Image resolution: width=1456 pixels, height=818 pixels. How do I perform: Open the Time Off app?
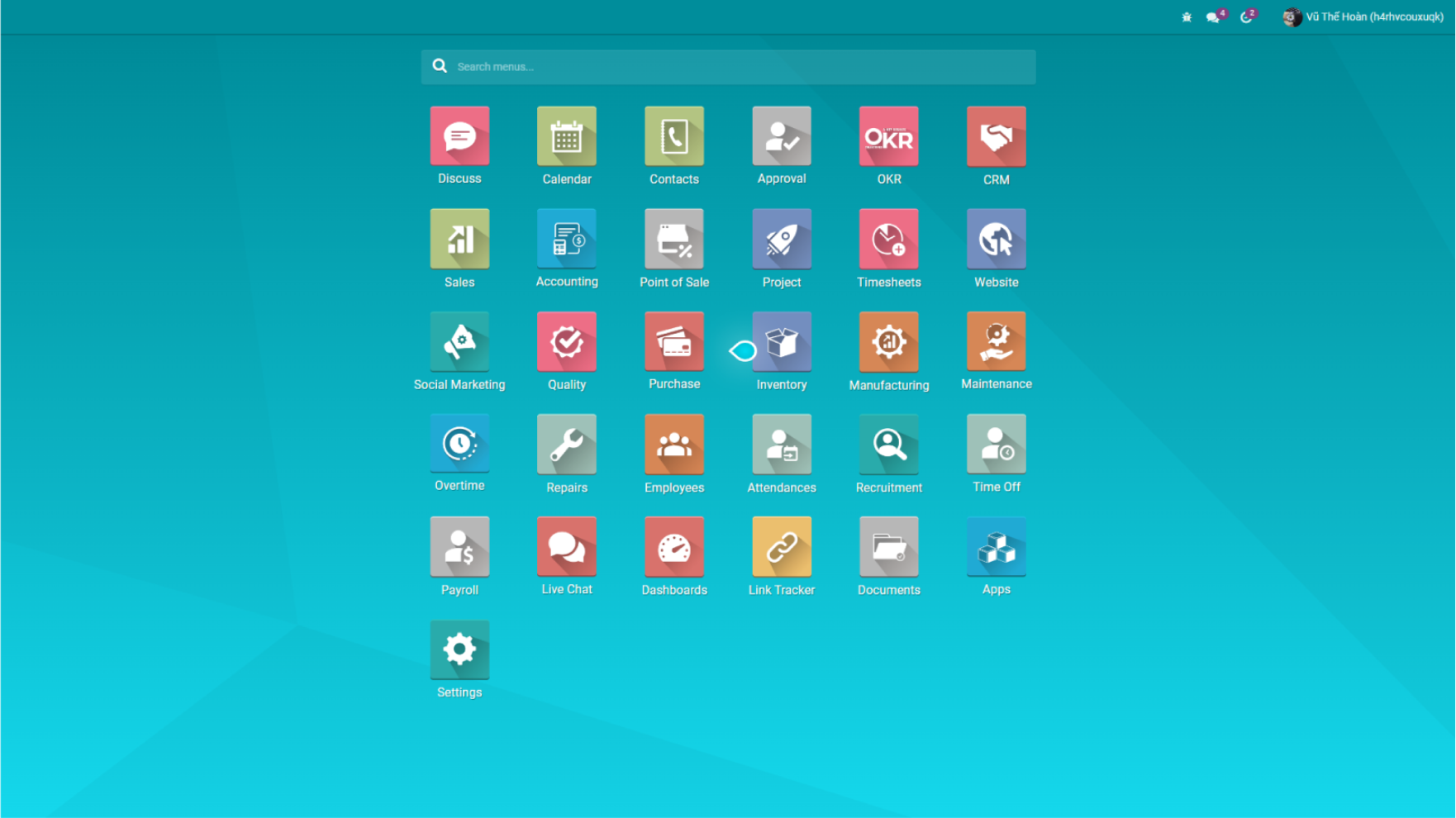pos(997,444)
